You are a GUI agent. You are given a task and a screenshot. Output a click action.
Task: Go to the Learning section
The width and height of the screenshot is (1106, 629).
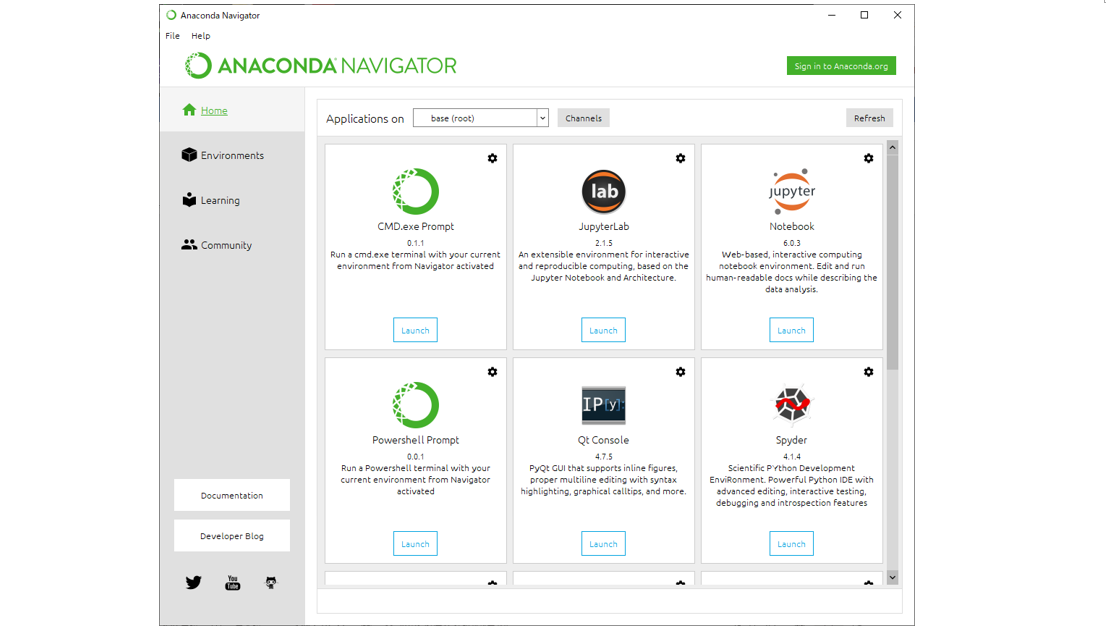(220, 200)
